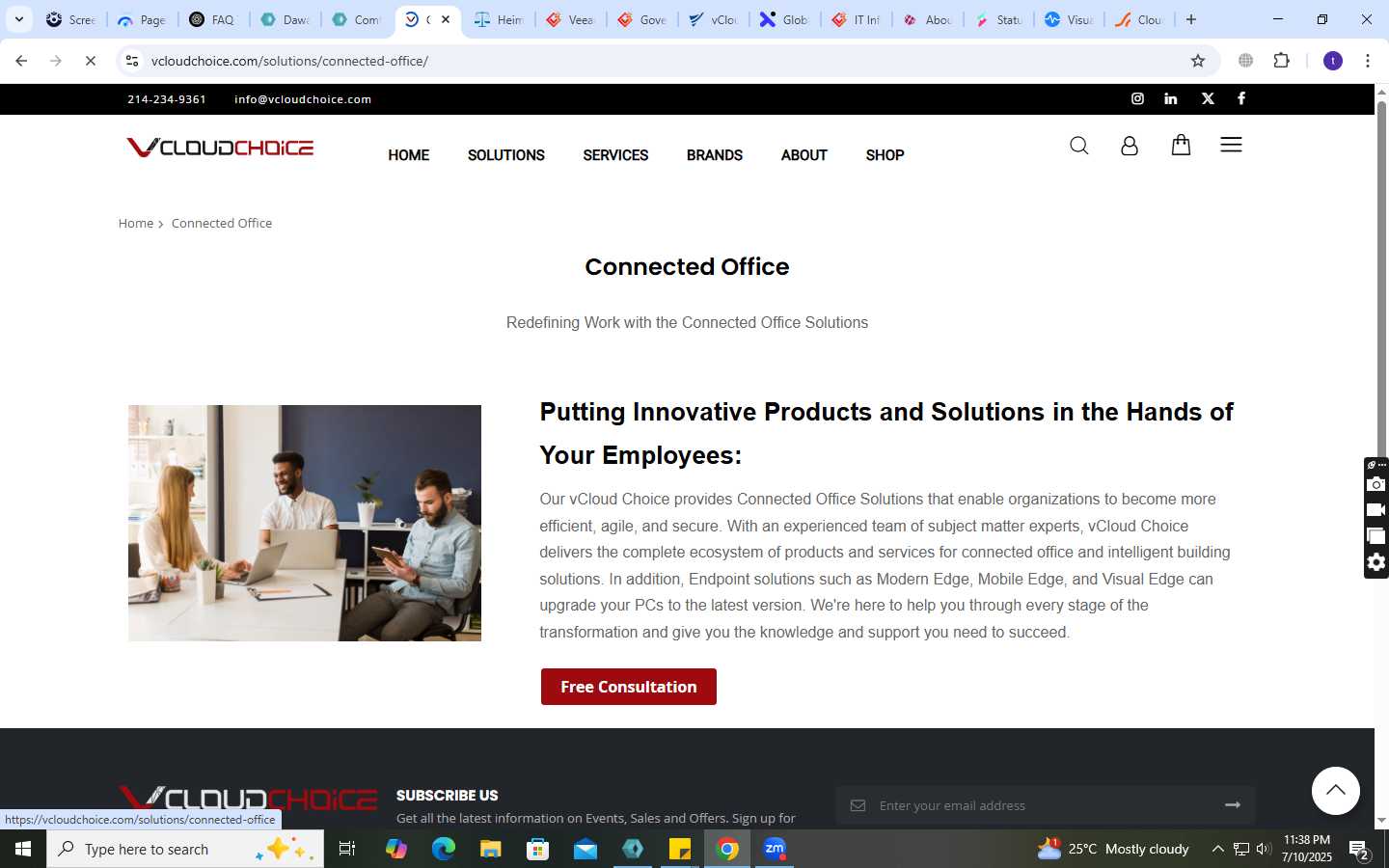This screenshot has width=1389, height=868.
Task: Click the vCloudChoice header logo
Action: click(x=220, y=148)
